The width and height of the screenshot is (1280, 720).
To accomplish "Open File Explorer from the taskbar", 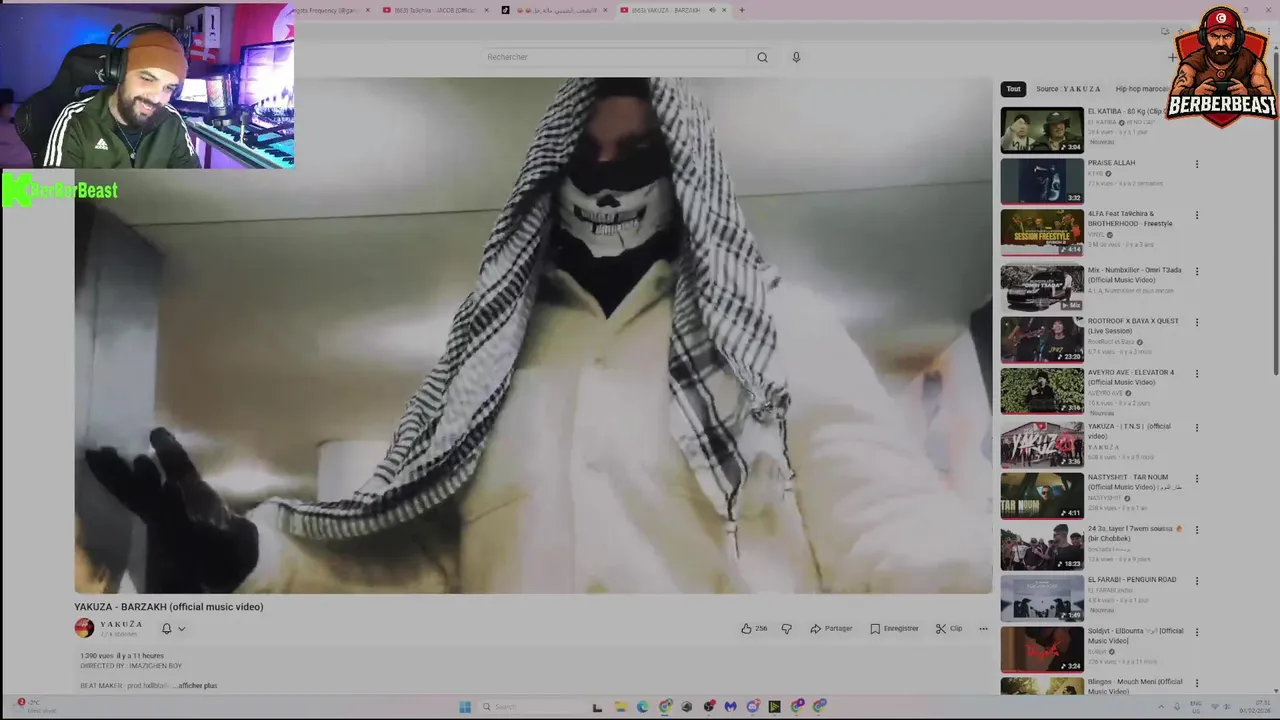I will 619,706.
